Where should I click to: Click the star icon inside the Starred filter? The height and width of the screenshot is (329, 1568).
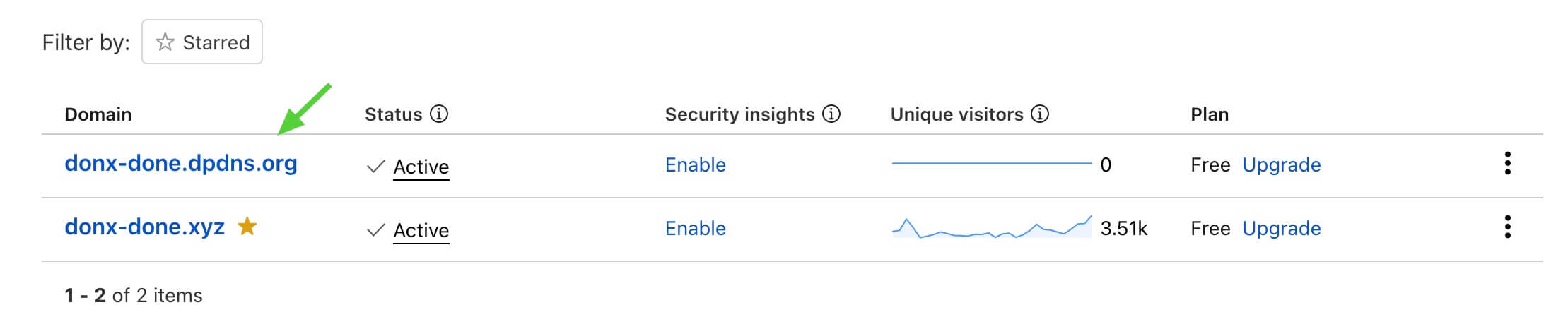point(165,42)
